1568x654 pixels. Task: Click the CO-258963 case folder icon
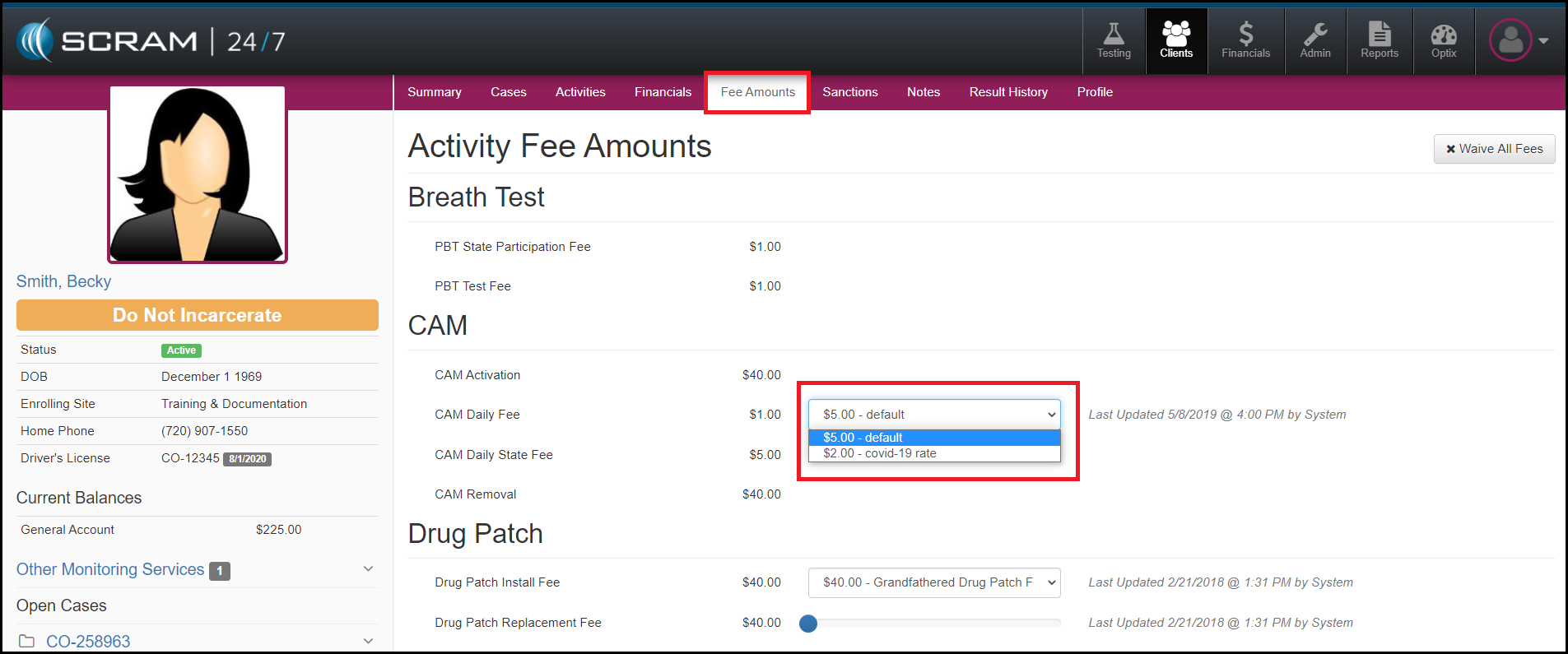click(x=27, y=641)
